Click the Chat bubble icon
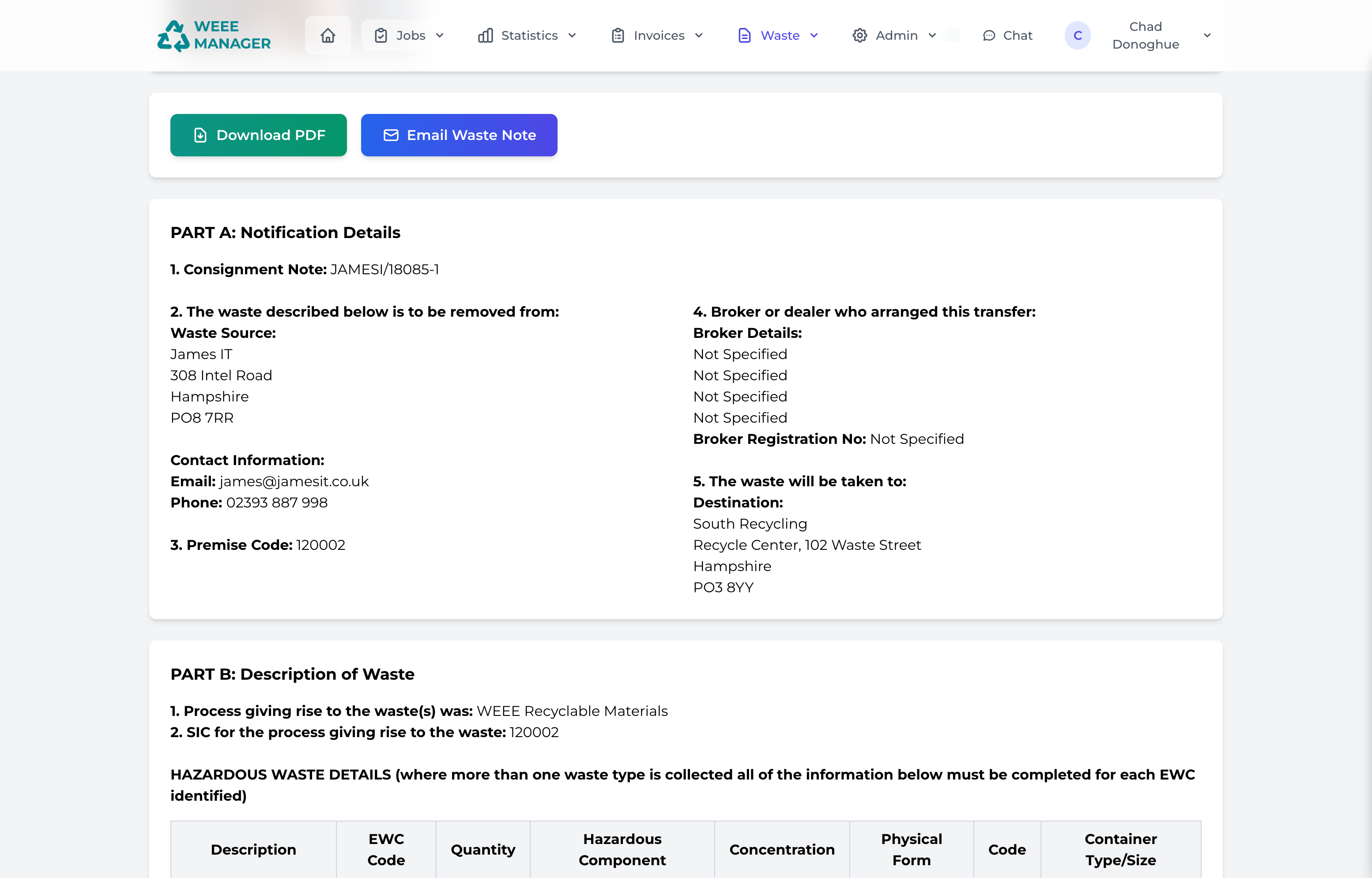This screenshot has height=878, width=1372. tap(989, 35)
